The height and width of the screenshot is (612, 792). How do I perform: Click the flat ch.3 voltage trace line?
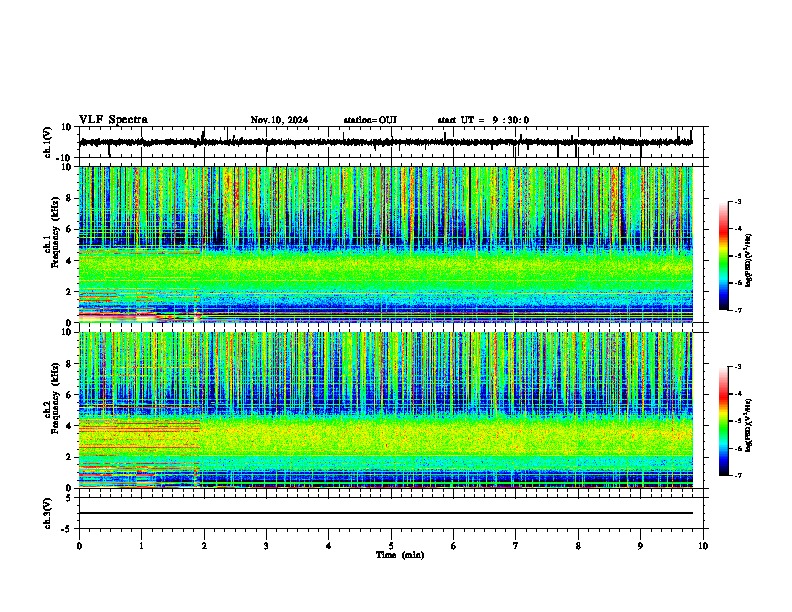point(385,513)
